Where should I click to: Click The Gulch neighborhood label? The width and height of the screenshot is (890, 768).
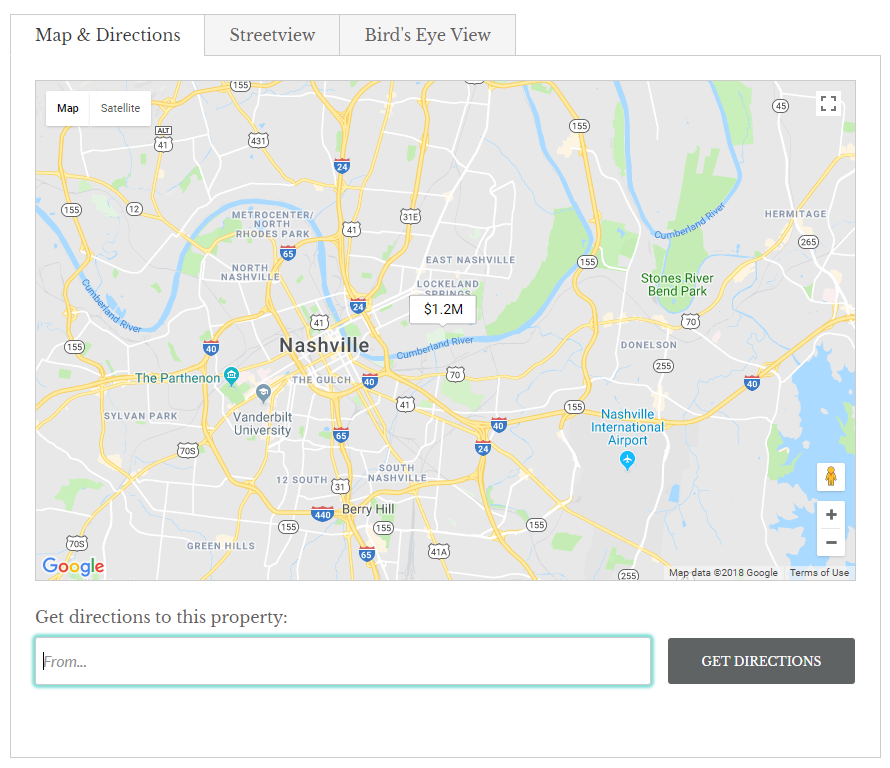click(x=321, y=380)
